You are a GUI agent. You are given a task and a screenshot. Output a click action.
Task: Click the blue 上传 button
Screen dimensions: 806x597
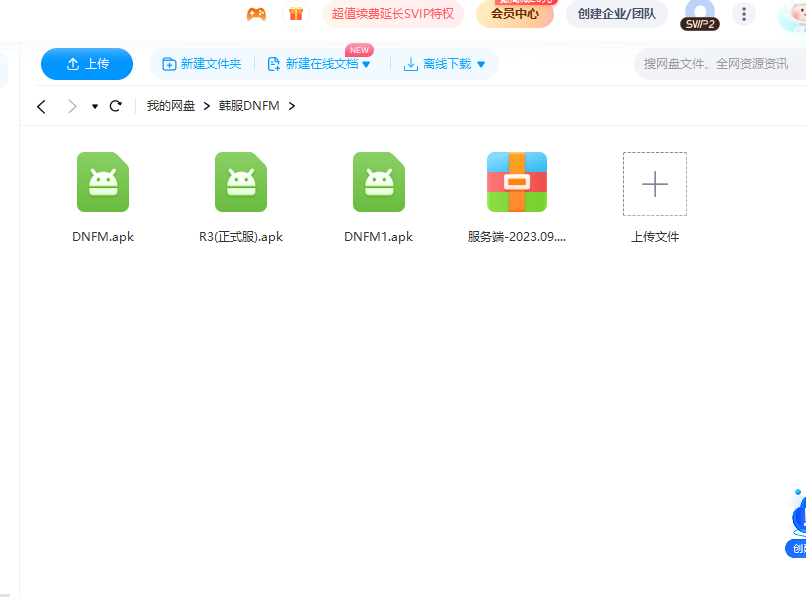point(87,64)
